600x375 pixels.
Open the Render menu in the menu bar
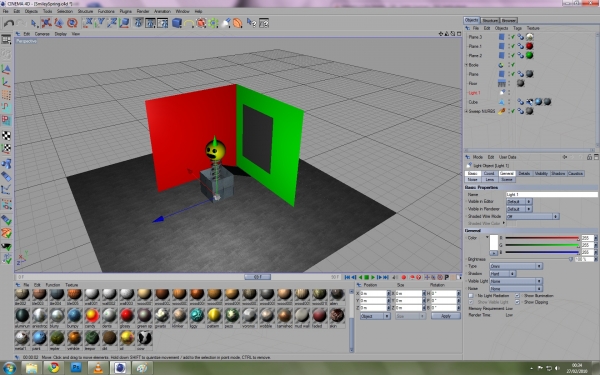click(143, 11)
